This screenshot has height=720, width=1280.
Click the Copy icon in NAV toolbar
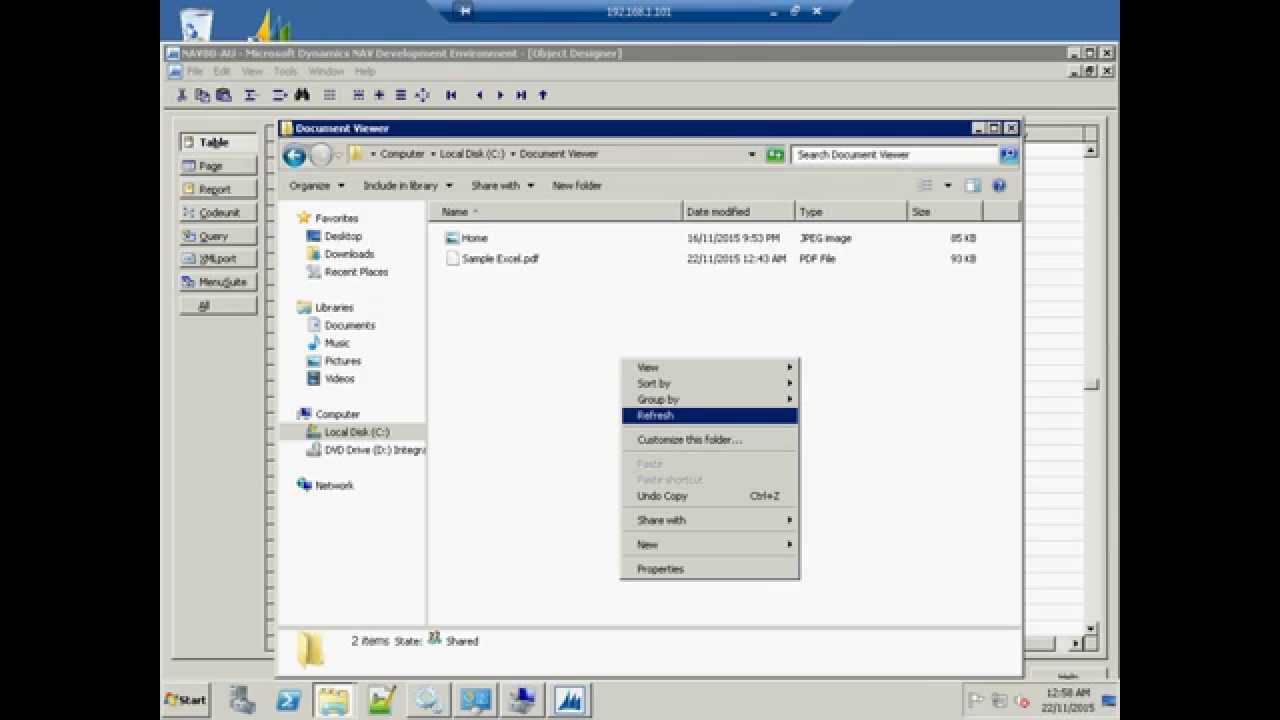coord(203,95)
